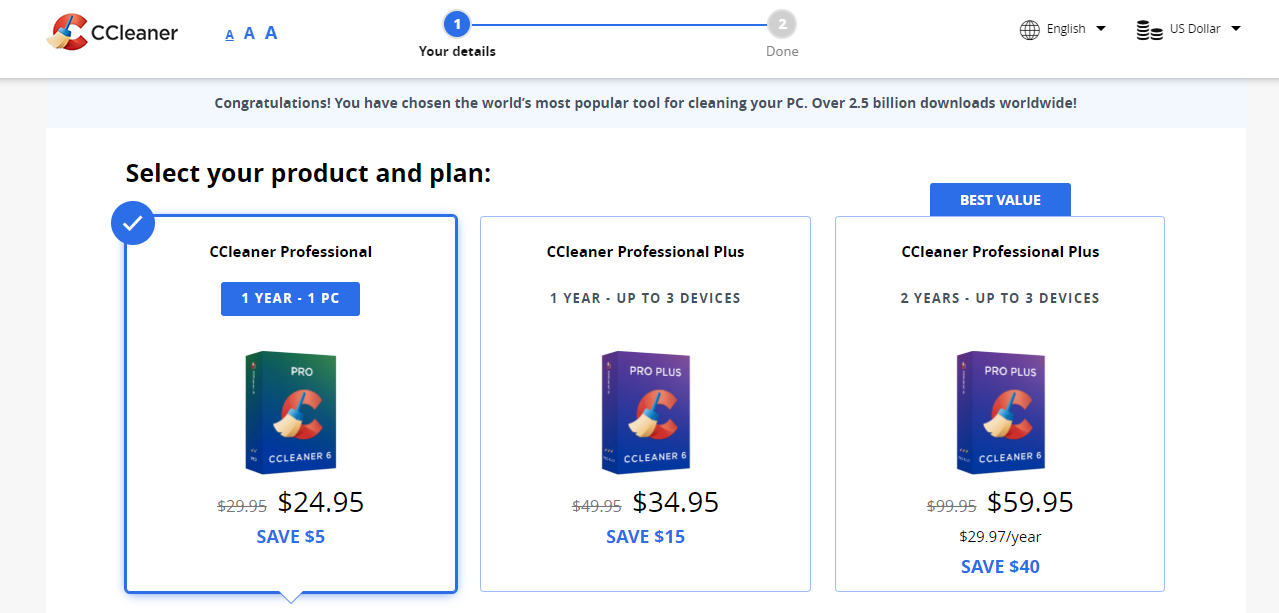Go to step 2 Done
The height and width of the screenshot is (613, 1279).
[782, 23]
